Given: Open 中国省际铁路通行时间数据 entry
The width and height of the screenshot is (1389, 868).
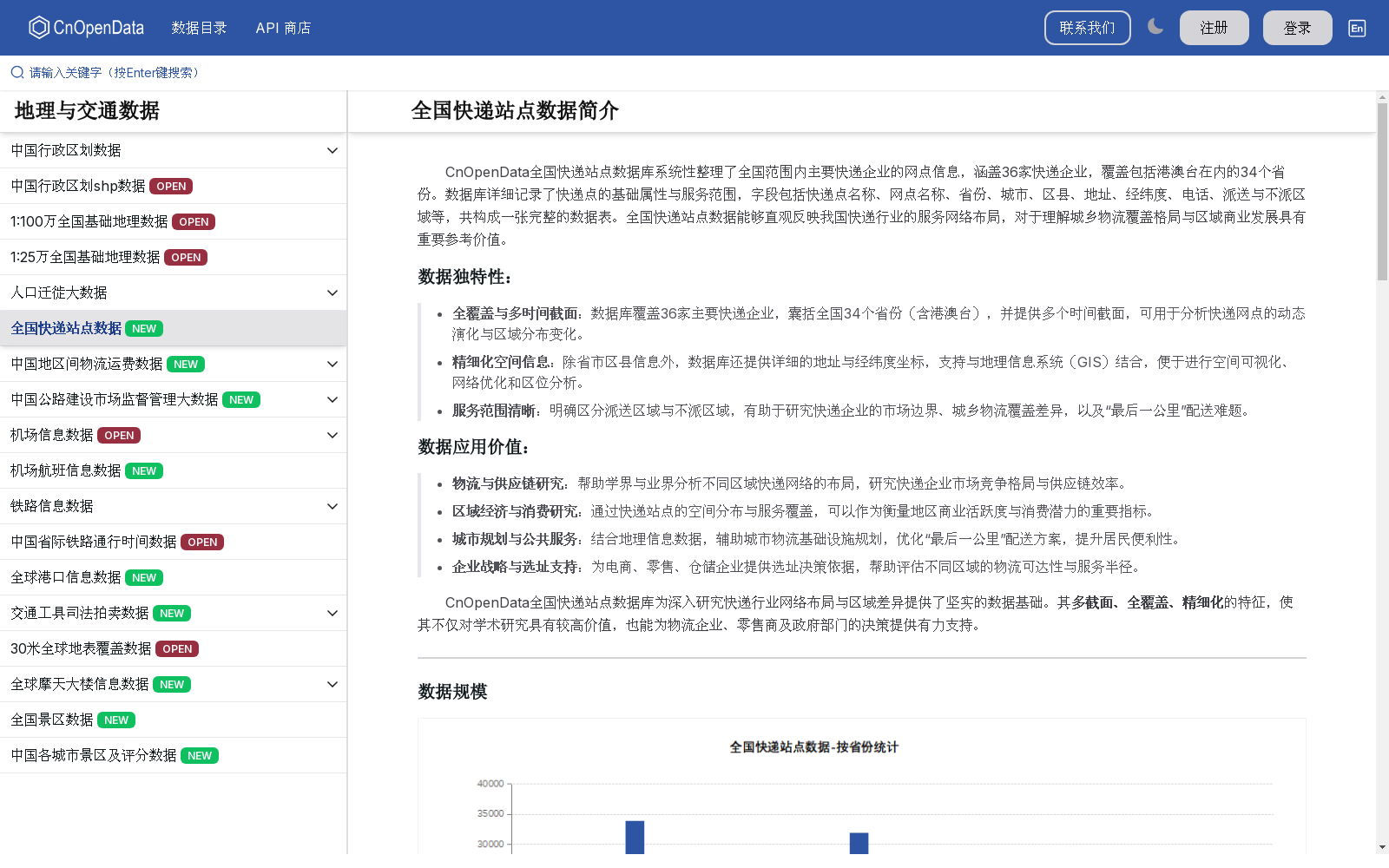Looking at the screenshot, I should [x=174, y=542].
